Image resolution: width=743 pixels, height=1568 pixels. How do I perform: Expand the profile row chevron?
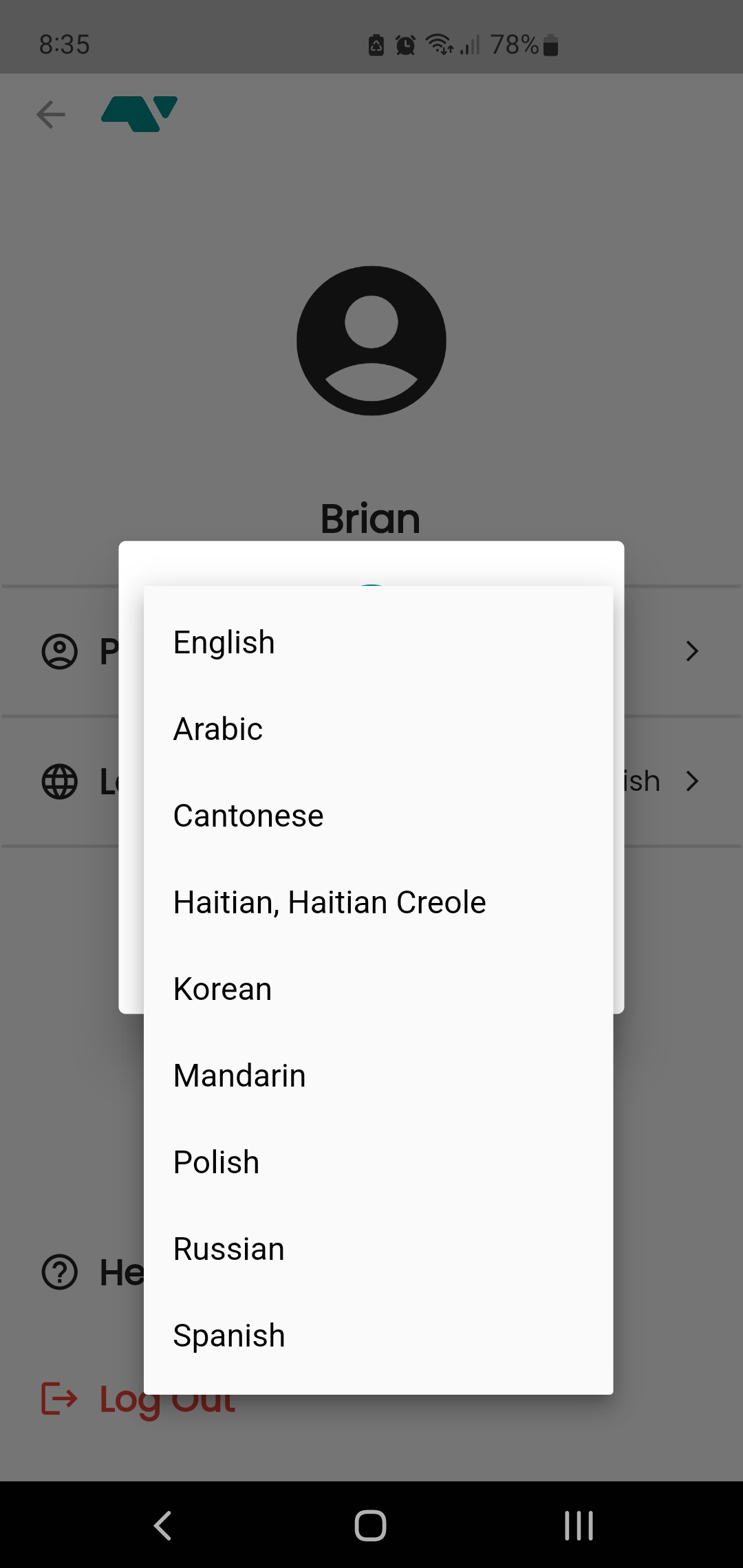click(x=692, y=651)
